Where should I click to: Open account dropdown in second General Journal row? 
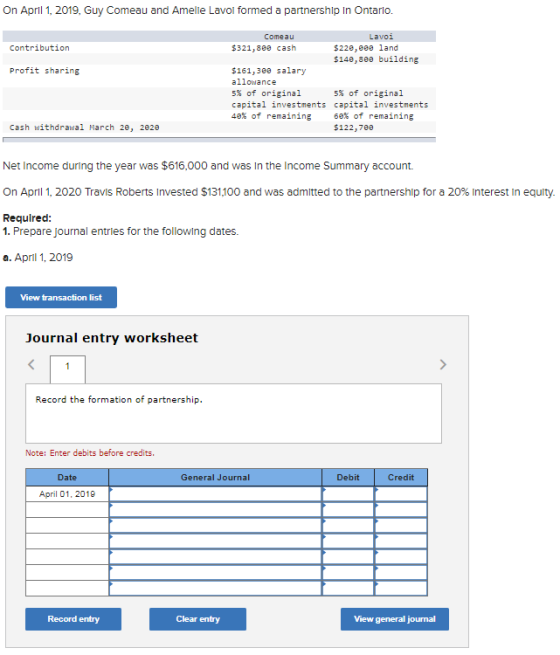click(x=215, y=510)
